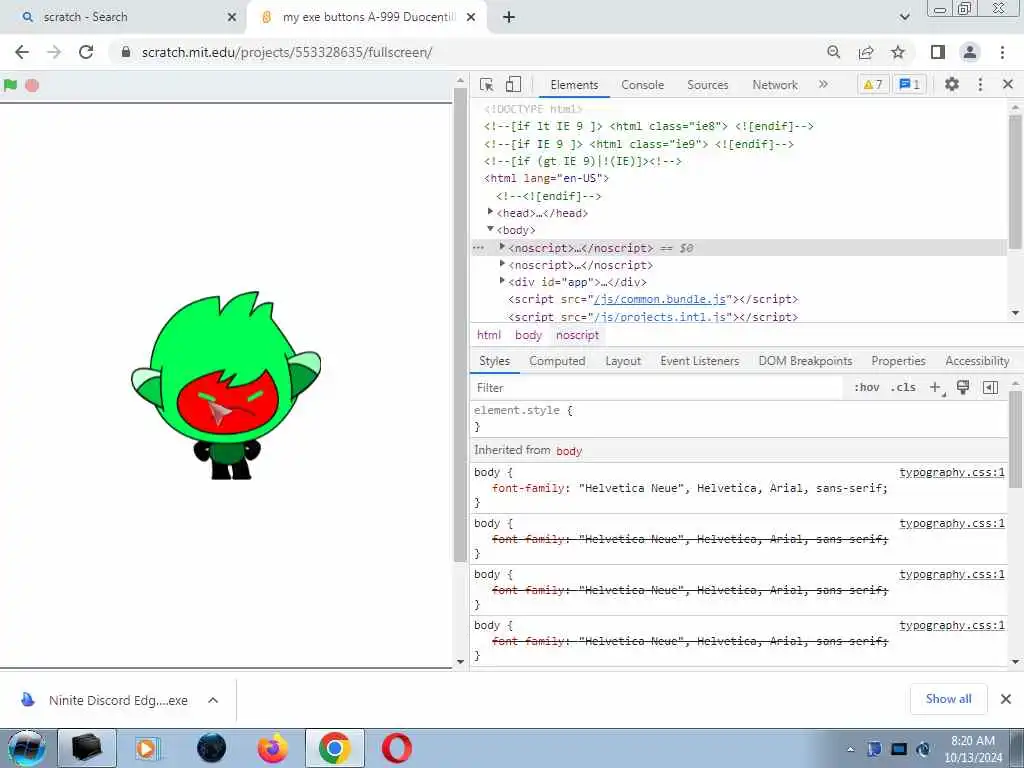Click the share page icon in address bar

pyautogui.click(x=866, y=52)
